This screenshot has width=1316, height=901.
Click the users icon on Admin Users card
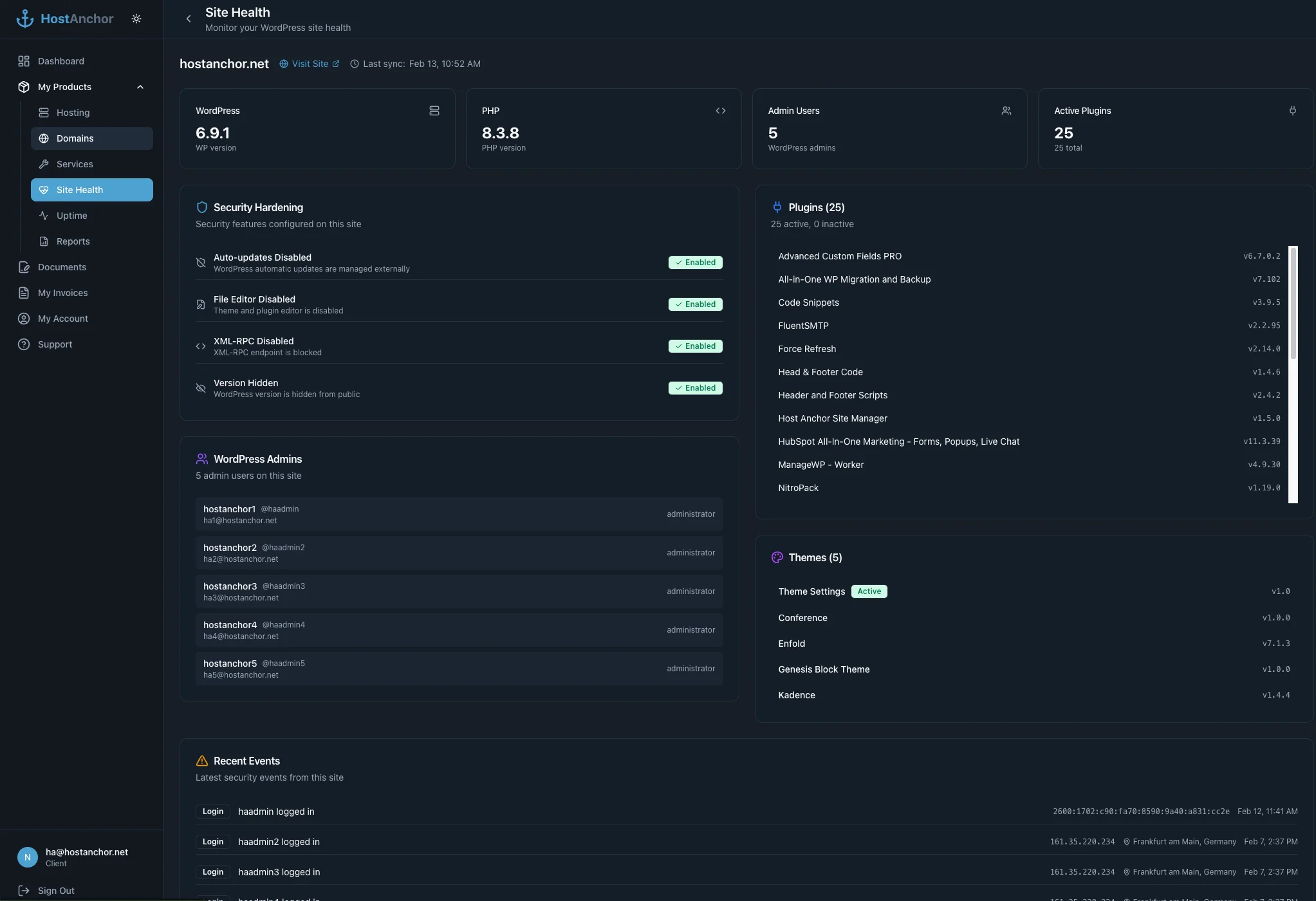tap(1006, 111)
